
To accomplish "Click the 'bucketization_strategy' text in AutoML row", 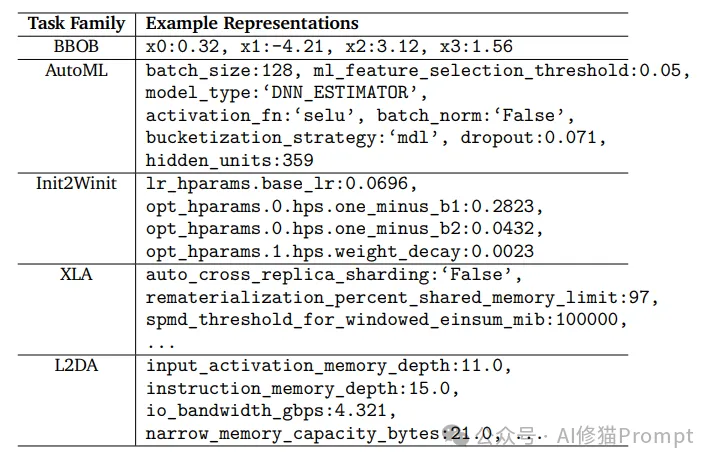I will coord(261,138).
